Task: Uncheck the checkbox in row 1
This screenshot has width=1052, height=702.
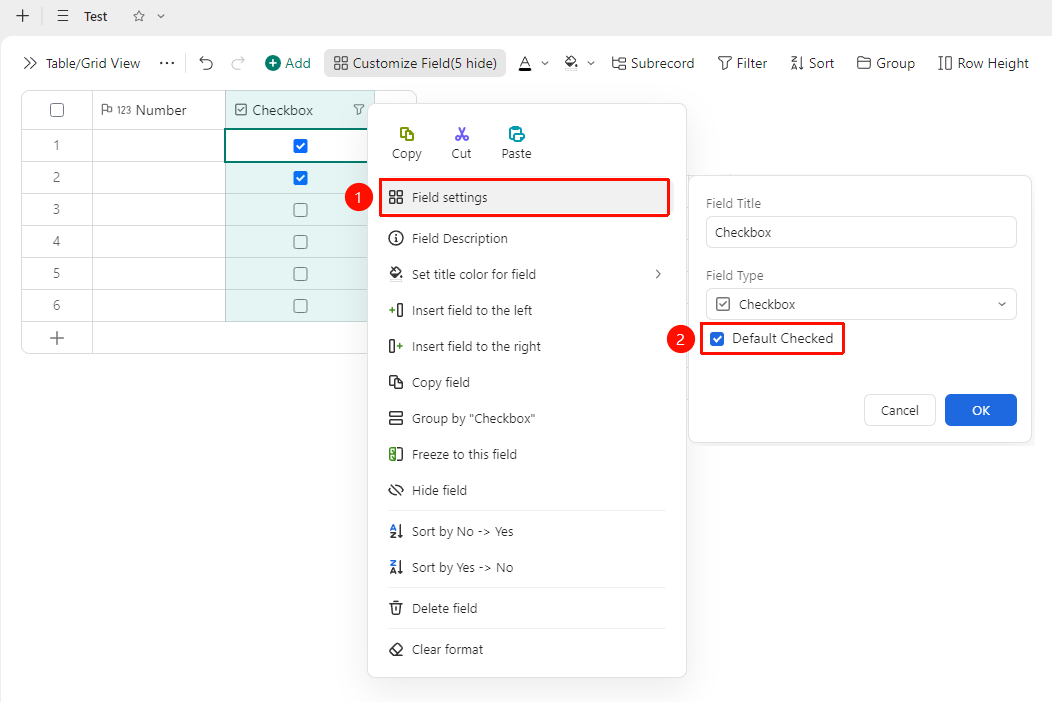Action: (301, 146)
